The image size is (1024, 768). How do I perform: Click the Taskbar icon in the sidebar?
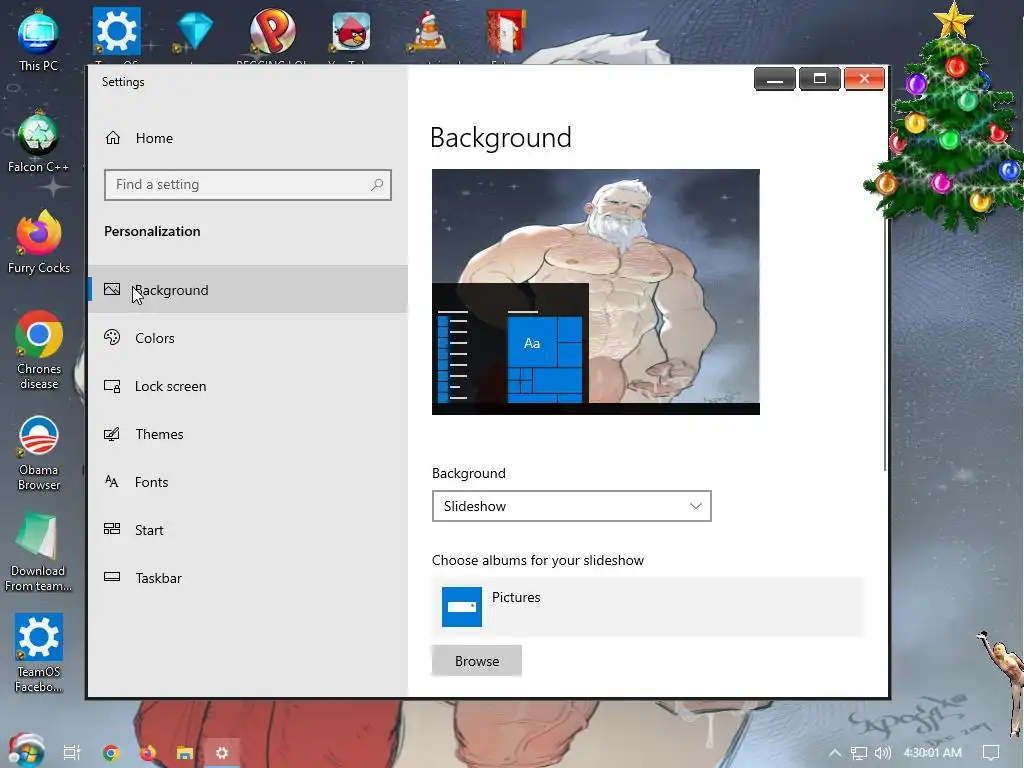pyautogui.click(x=112, y=577)
